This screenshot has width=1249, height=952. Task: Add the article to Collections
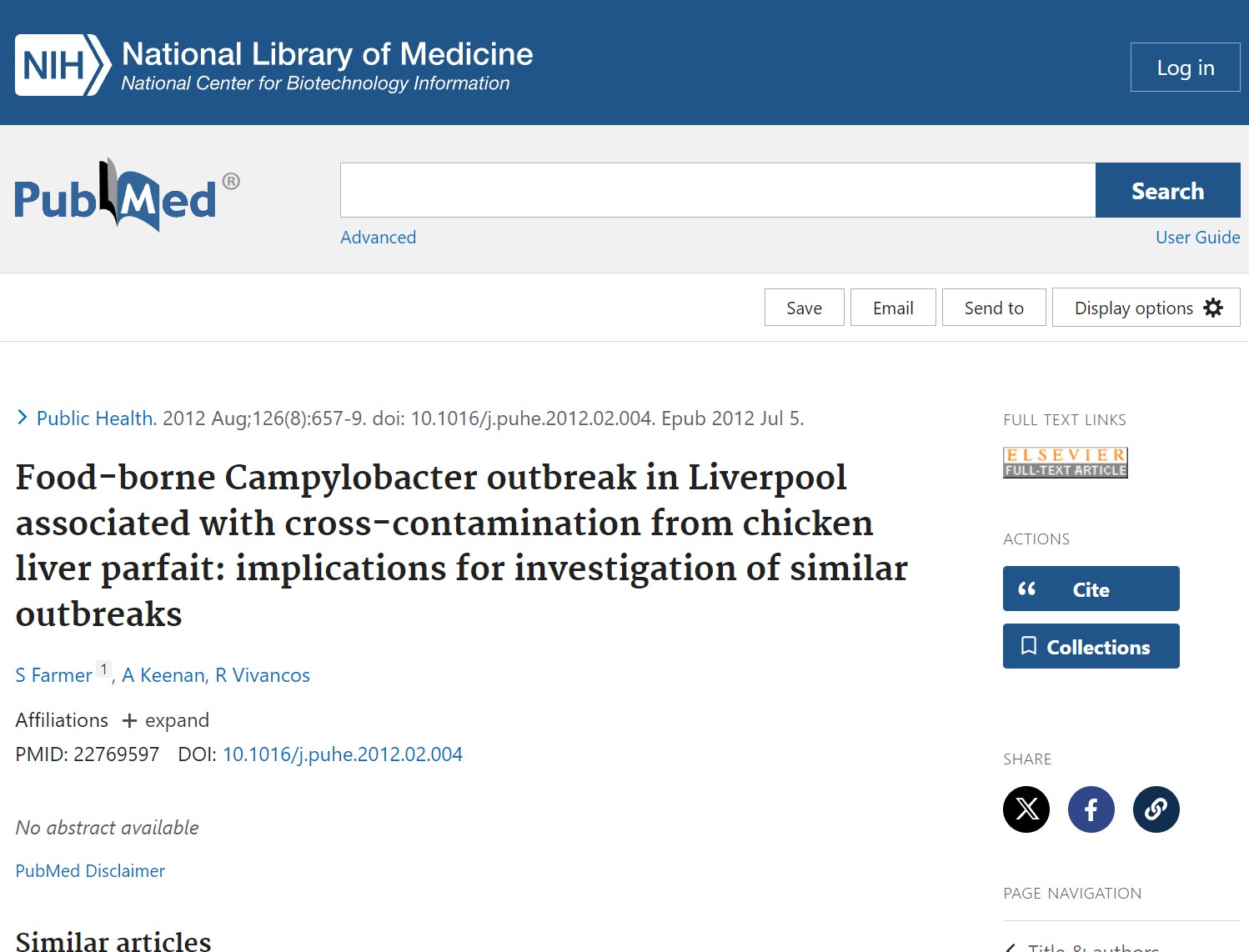tap(1091, 646)
